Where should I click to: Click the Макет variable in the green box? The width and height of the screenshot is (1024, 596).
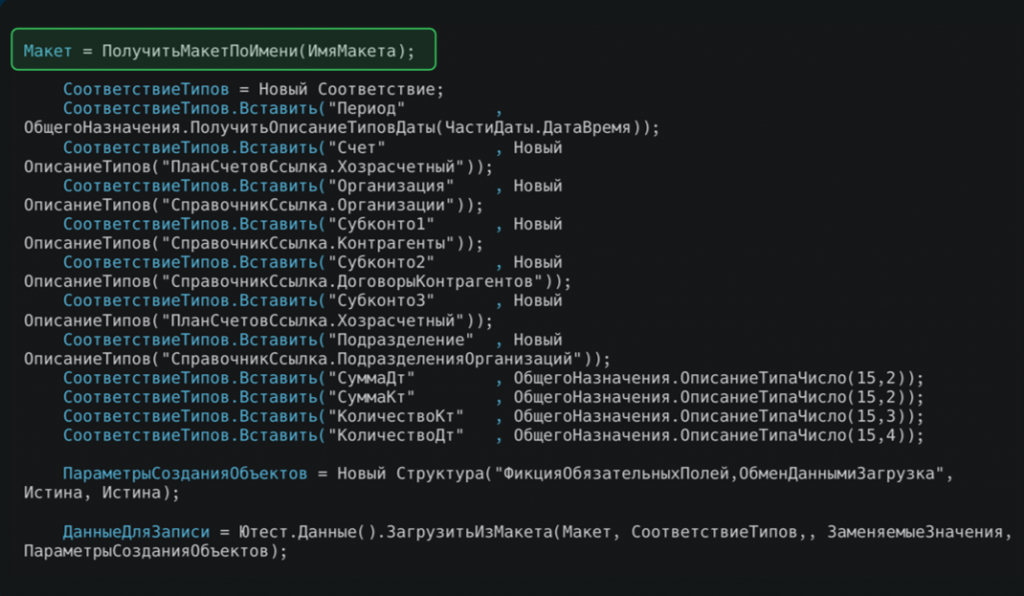48,51
